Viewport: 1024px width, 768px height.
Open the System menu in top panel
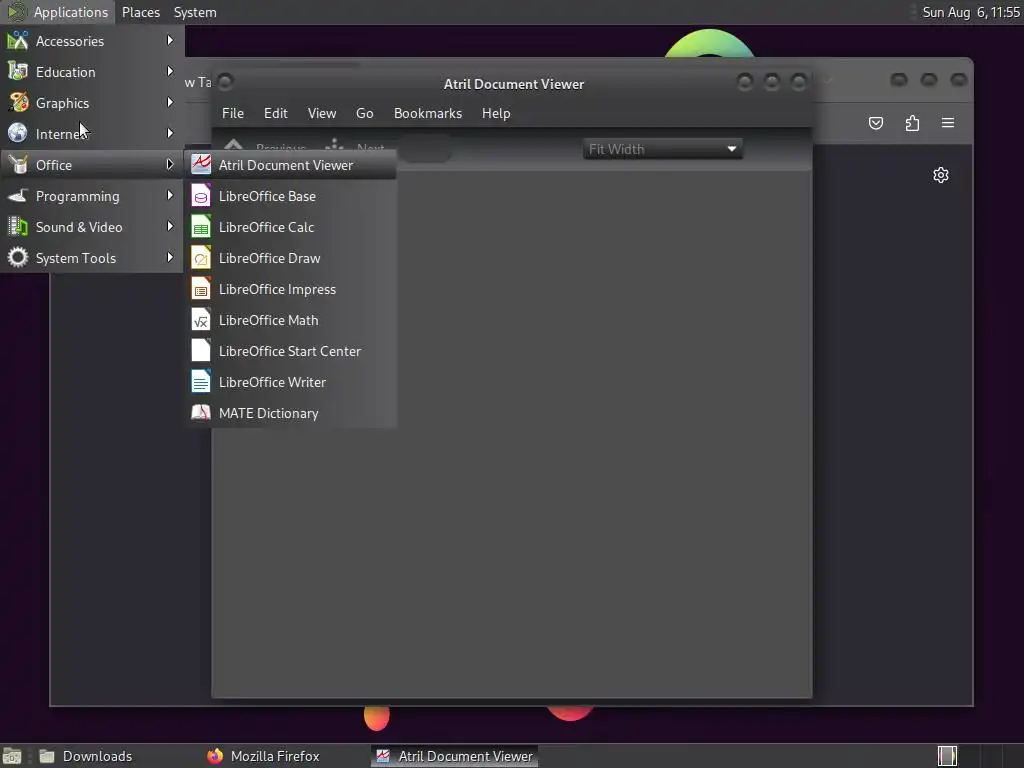195,12
